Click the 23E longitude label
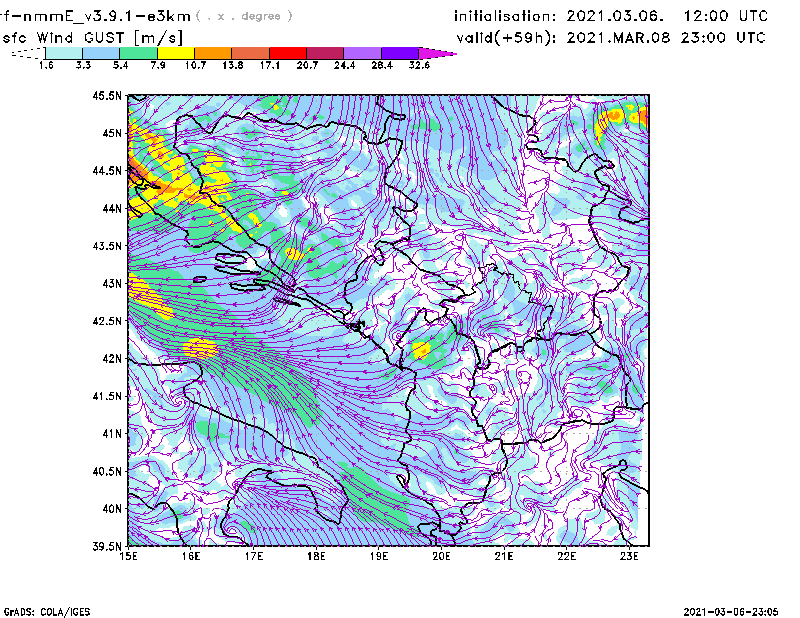This screenshot has width=800, height=618. point(629,556)
